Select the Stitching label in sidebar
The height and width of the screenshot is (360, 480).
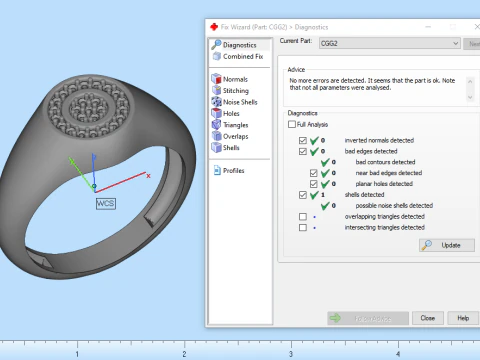(x=236, y=91)
